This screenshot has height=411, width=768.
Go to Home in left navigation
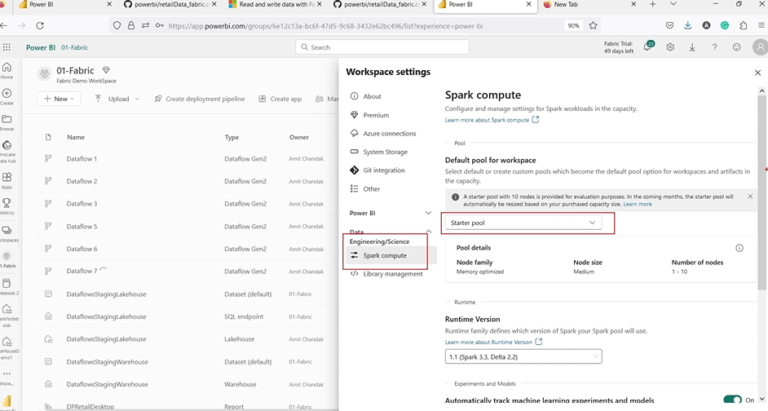(7, 71)
